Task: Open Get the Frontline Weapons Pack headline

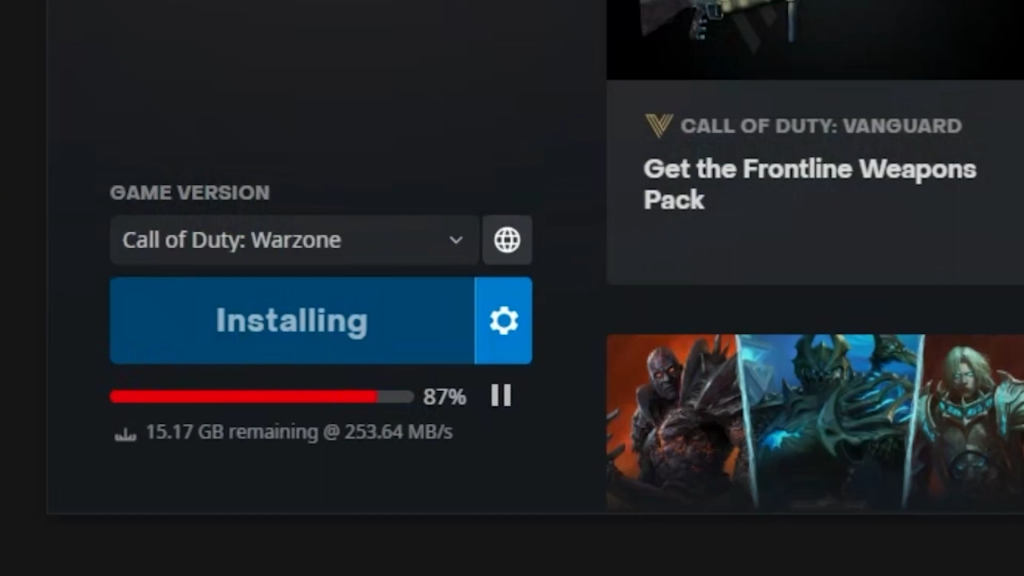Action: pyautogui.click(x=809, y=184)
